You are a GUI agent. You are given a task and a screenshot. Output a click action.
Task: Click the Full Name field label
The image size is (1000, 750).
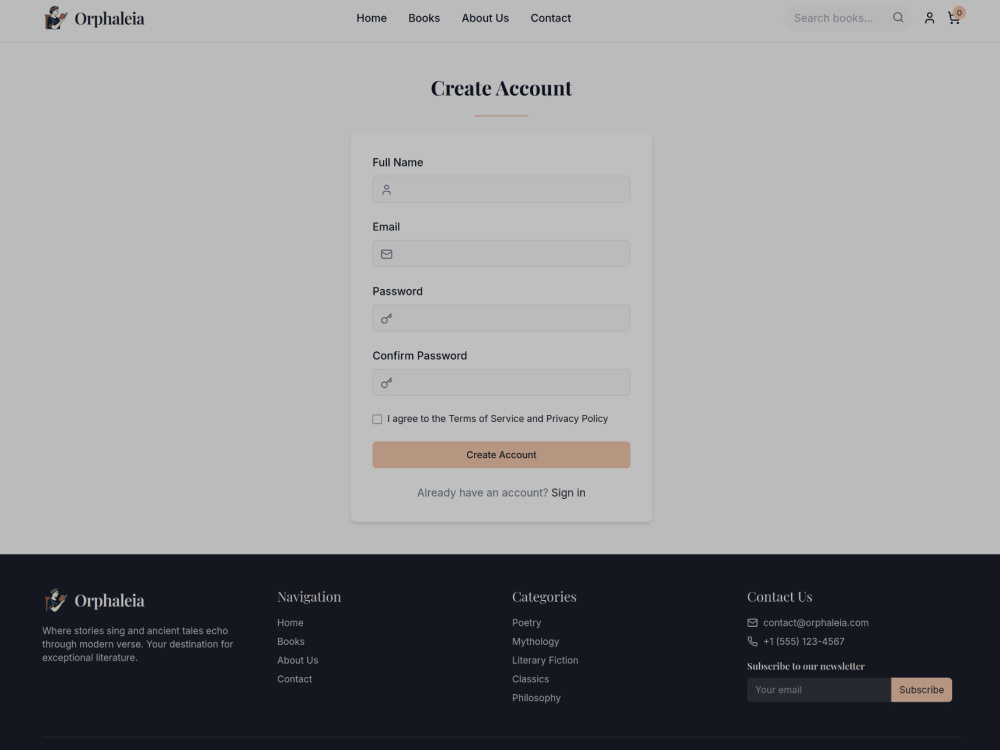click(397, 163)
